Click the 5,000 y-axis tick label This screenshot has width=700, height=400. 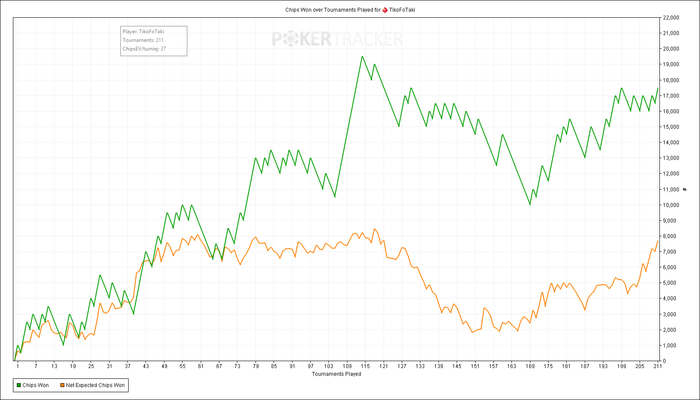point(669,283)
